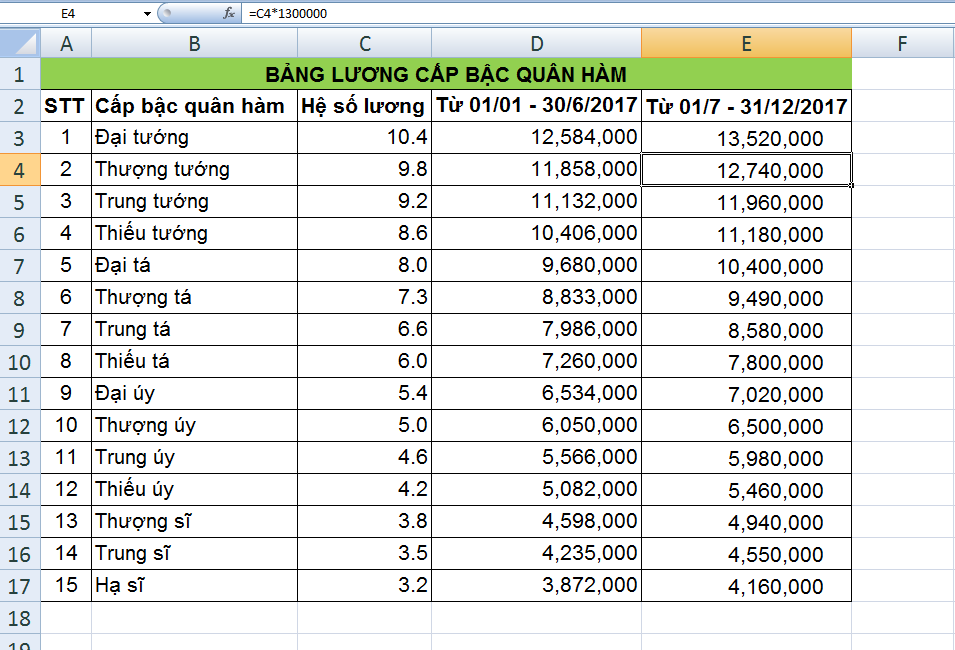Open the Name Box dropdown arrow
Screen dimensions: 955x650
(147, 13)
